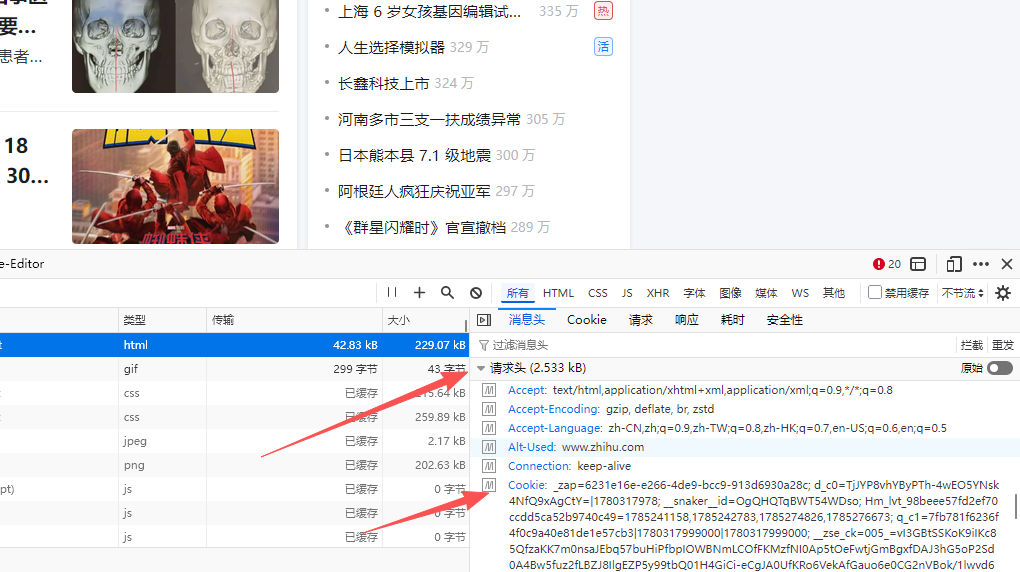Close the developer tools panel
Image resolution: width=1020 pixels, height=572 pixels.
coord(1007,264)
